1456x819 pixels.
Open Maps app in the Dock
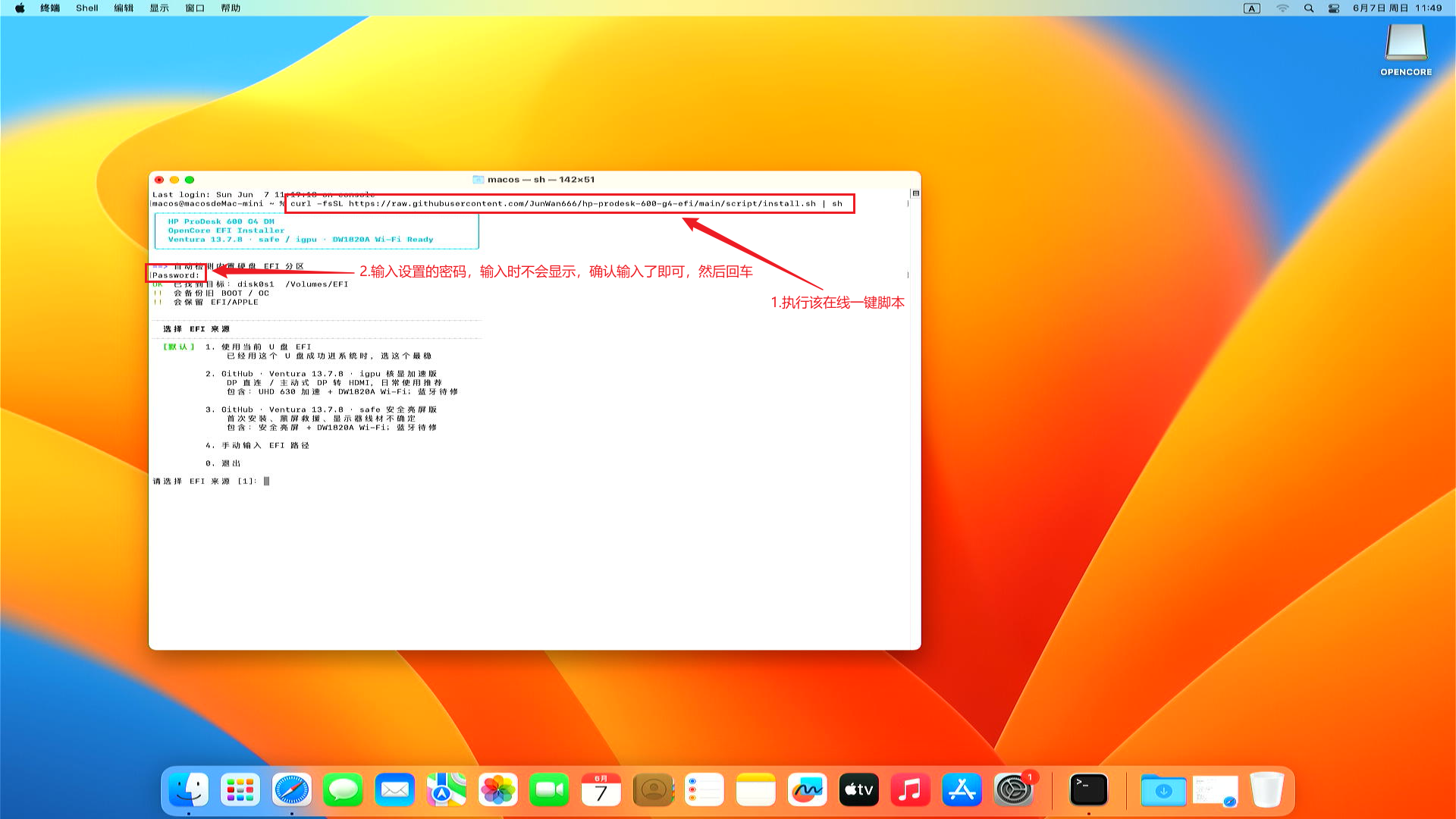(x=446, y=790)
